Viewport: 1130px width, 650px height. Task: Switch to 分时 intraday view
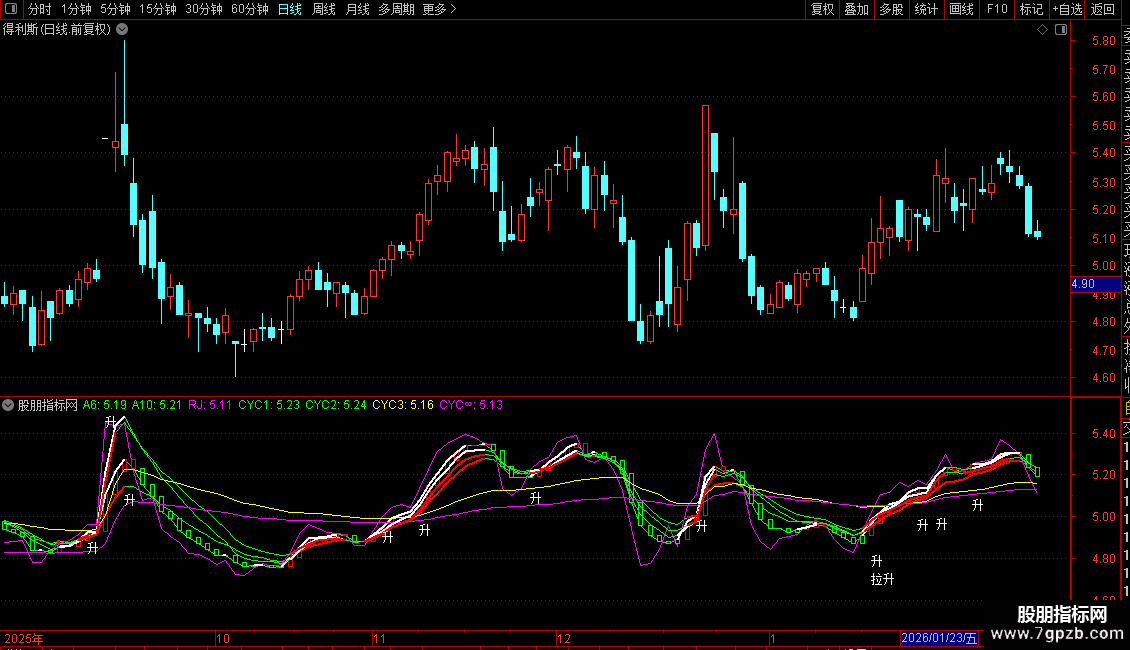[40, 9]
